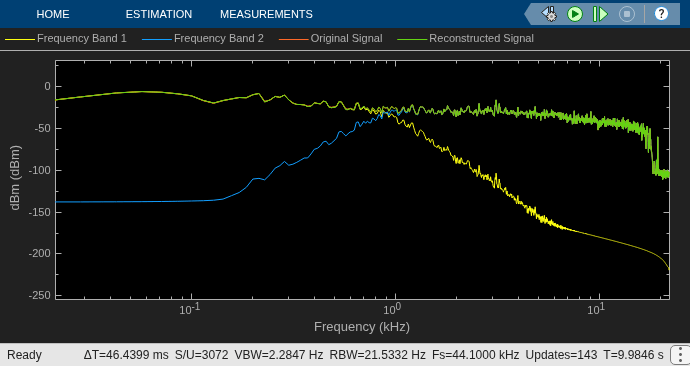Click the RBW=21.5332 Hz status entry
The image size is (690, 366).
pyautogui.click(x=378, y=355)
